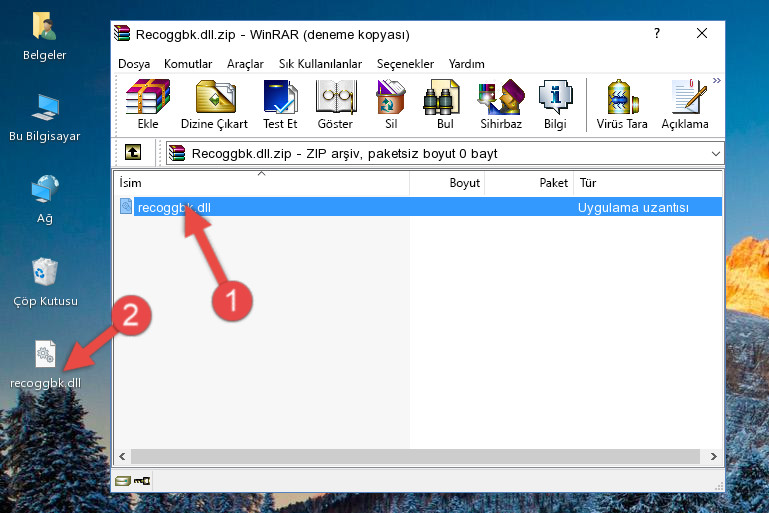Click the password key status icon
This screenshot has height=513, width=769.
click(142, 481)
